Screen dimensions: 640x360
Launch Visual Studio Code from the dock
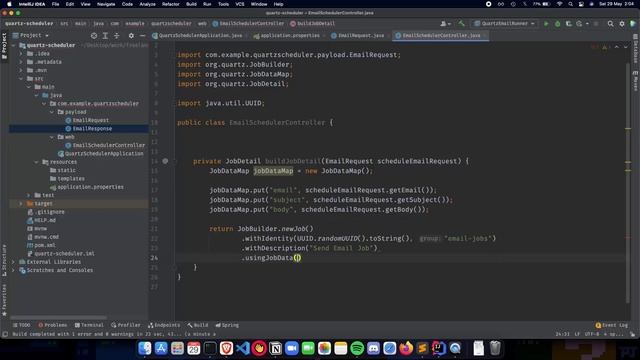coord(242,348)
